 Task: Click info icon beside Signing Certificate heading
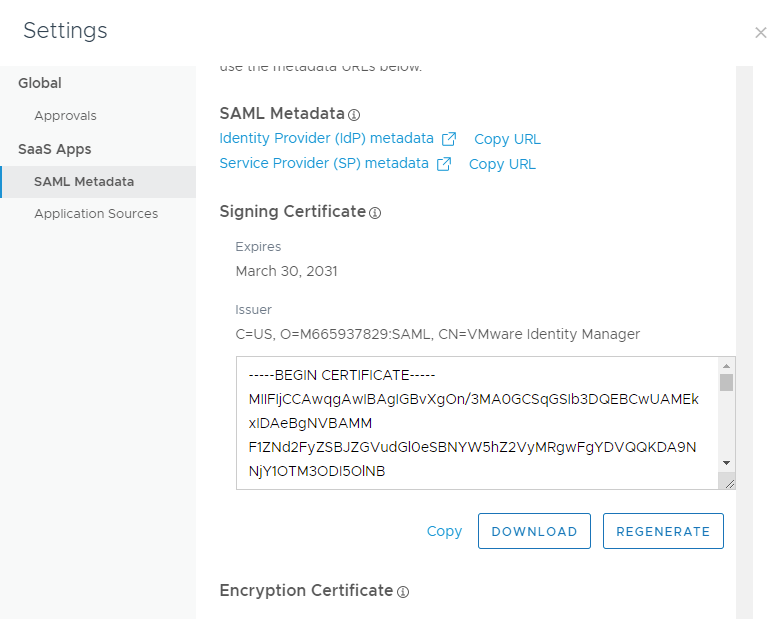click(375, 213)
